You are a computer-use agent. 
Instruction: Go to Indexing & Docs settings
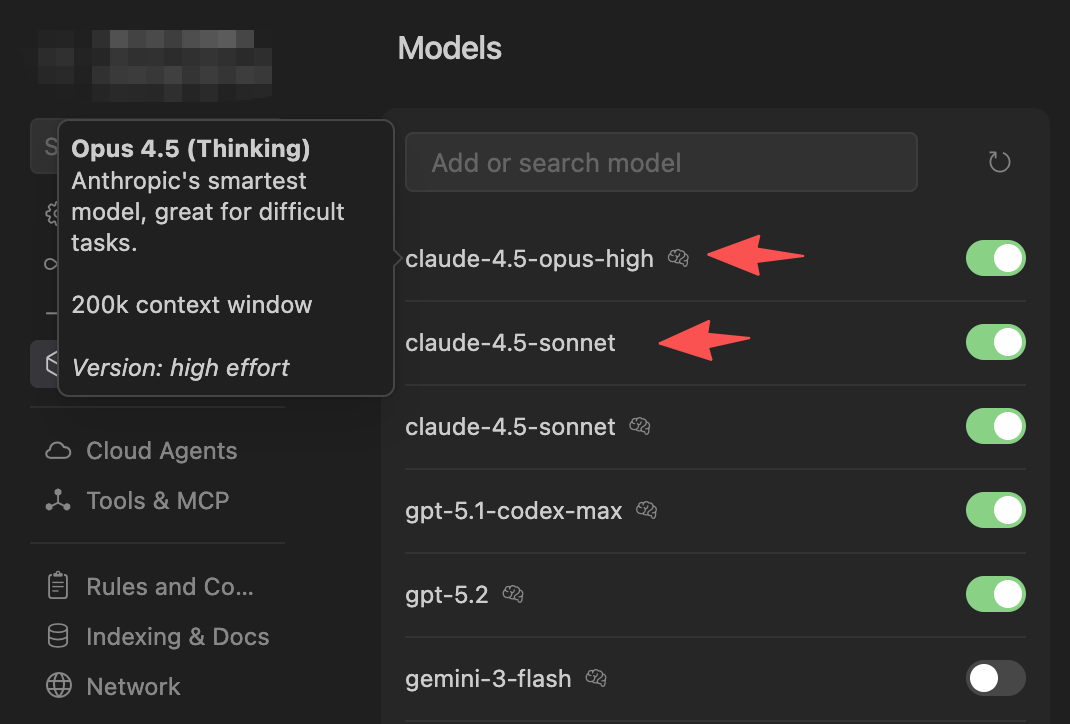[x=177, y=636]
